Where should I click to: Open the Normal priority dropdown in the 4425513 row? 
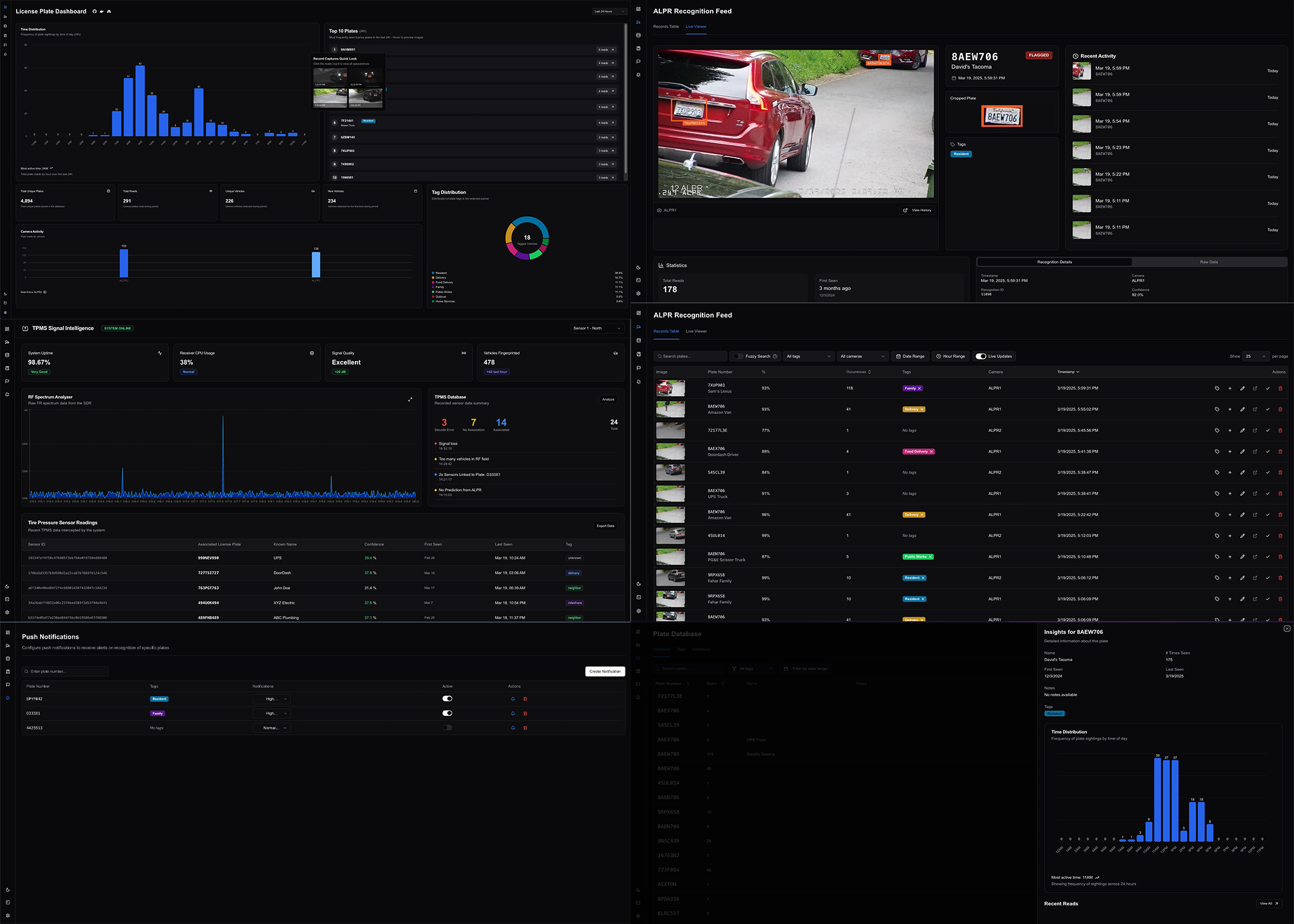tap(272, 728)
